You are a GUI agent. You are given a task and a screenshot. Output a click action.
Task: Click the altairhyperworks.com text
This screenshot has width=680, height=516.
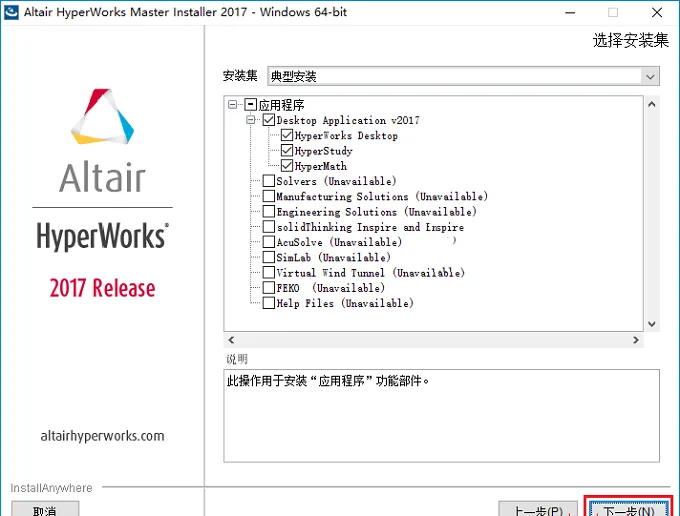[x=102, y=436]
